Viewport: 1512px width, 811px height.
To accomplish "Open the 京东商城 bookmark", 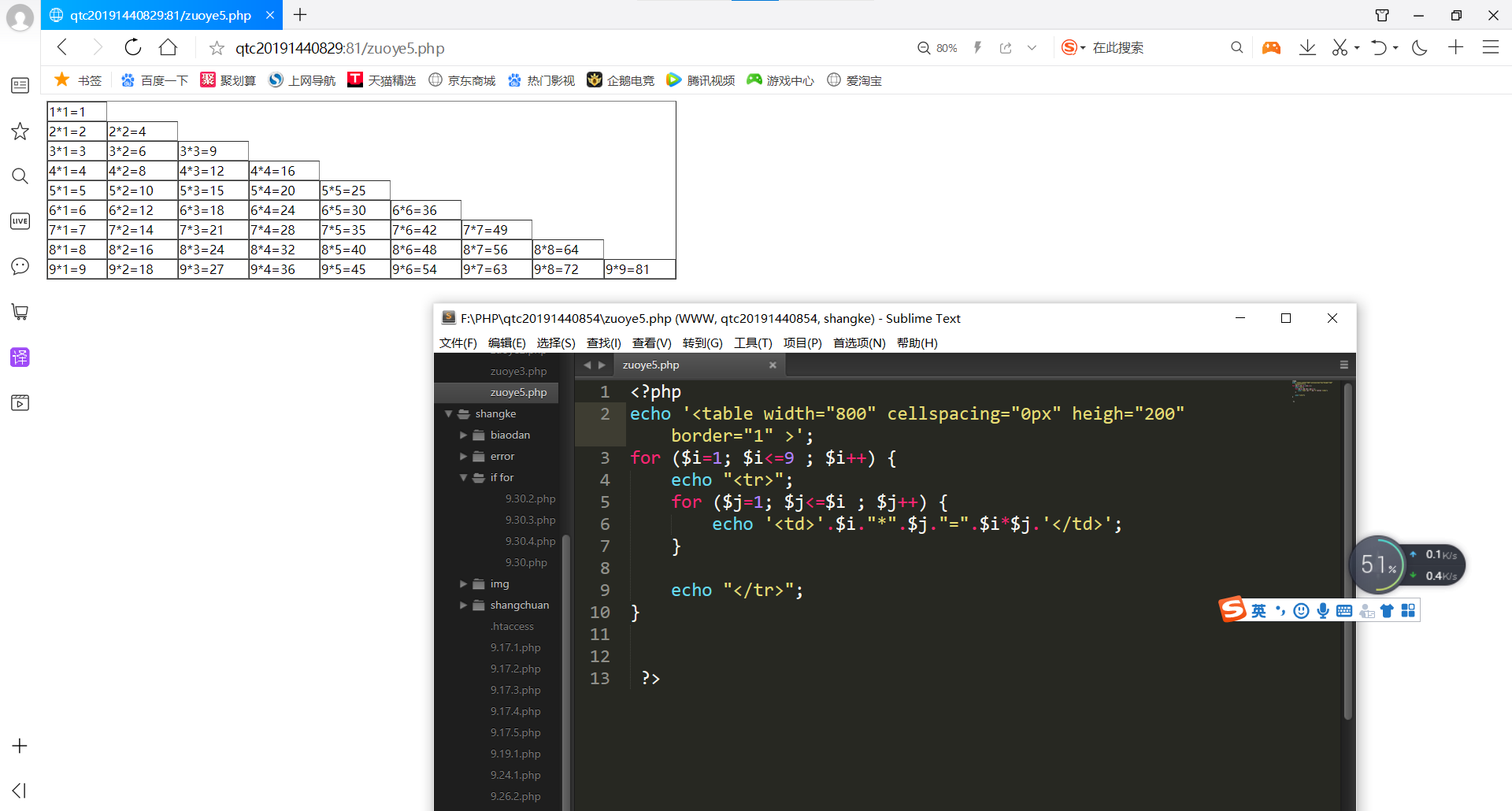I will pos(462,80).
